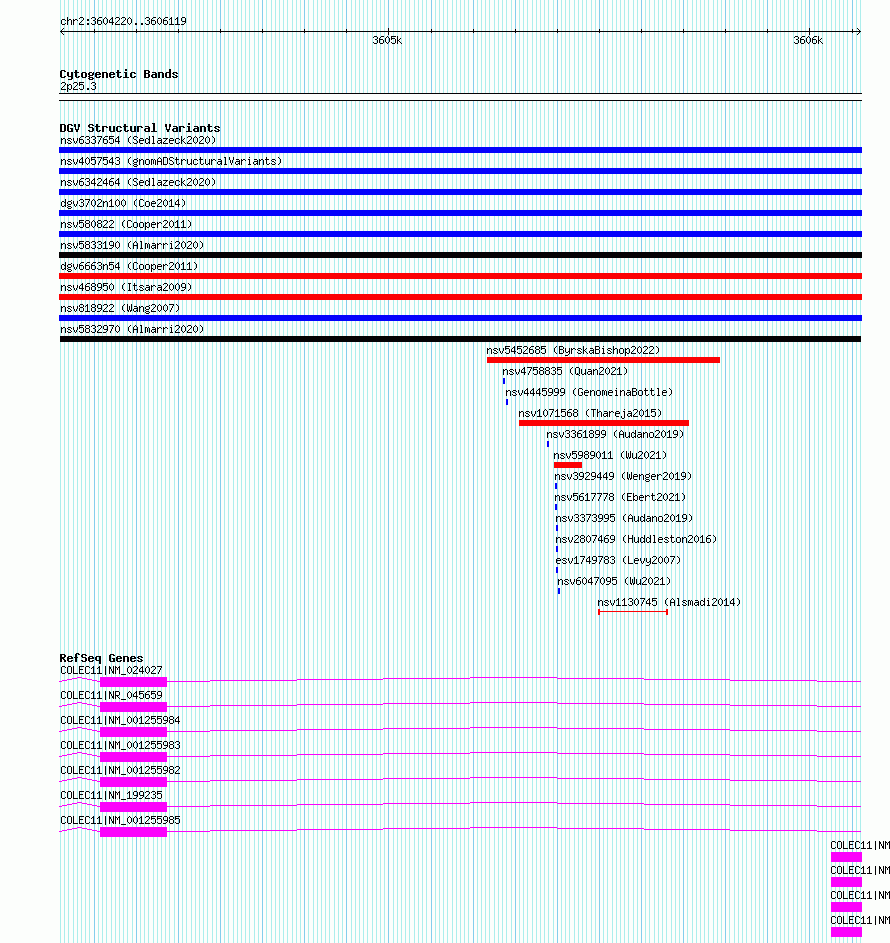Open nsv3929449 (Wenger2019) label
The width and height of the screenshot is (890, 943).
(623, 476)
